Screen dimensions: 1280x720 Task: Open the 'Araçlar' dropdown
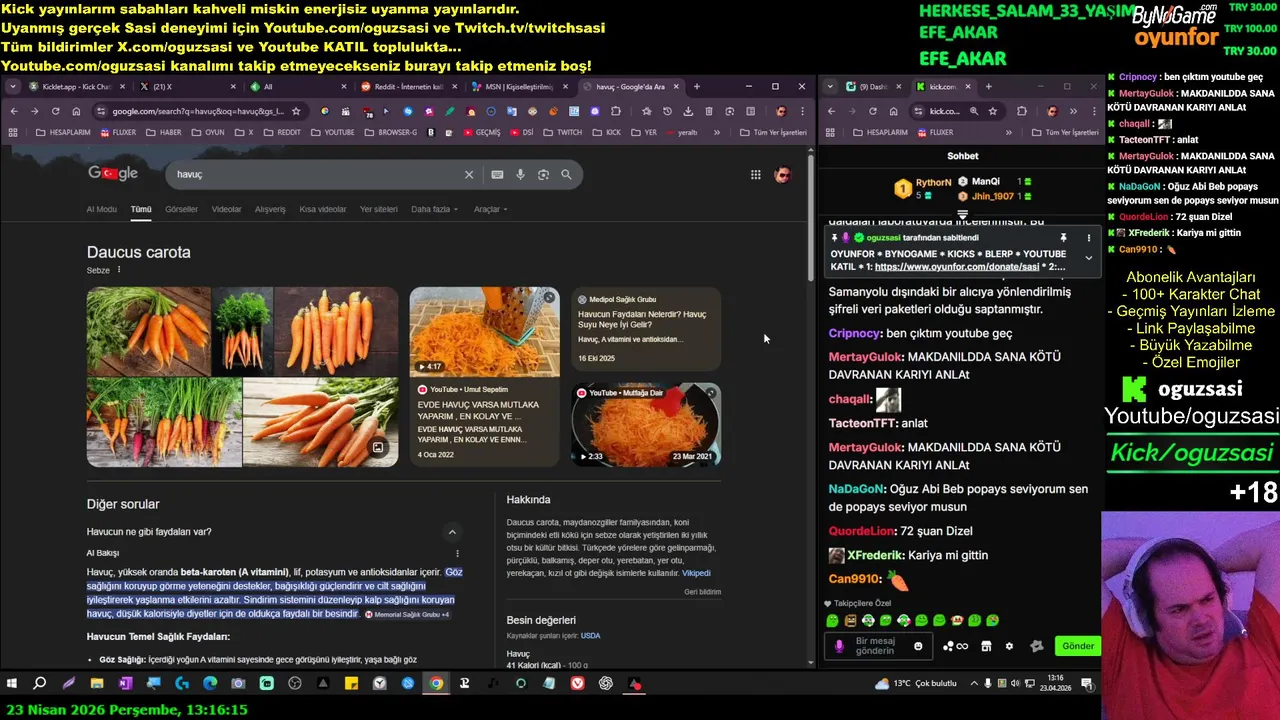tap(491, 209)
